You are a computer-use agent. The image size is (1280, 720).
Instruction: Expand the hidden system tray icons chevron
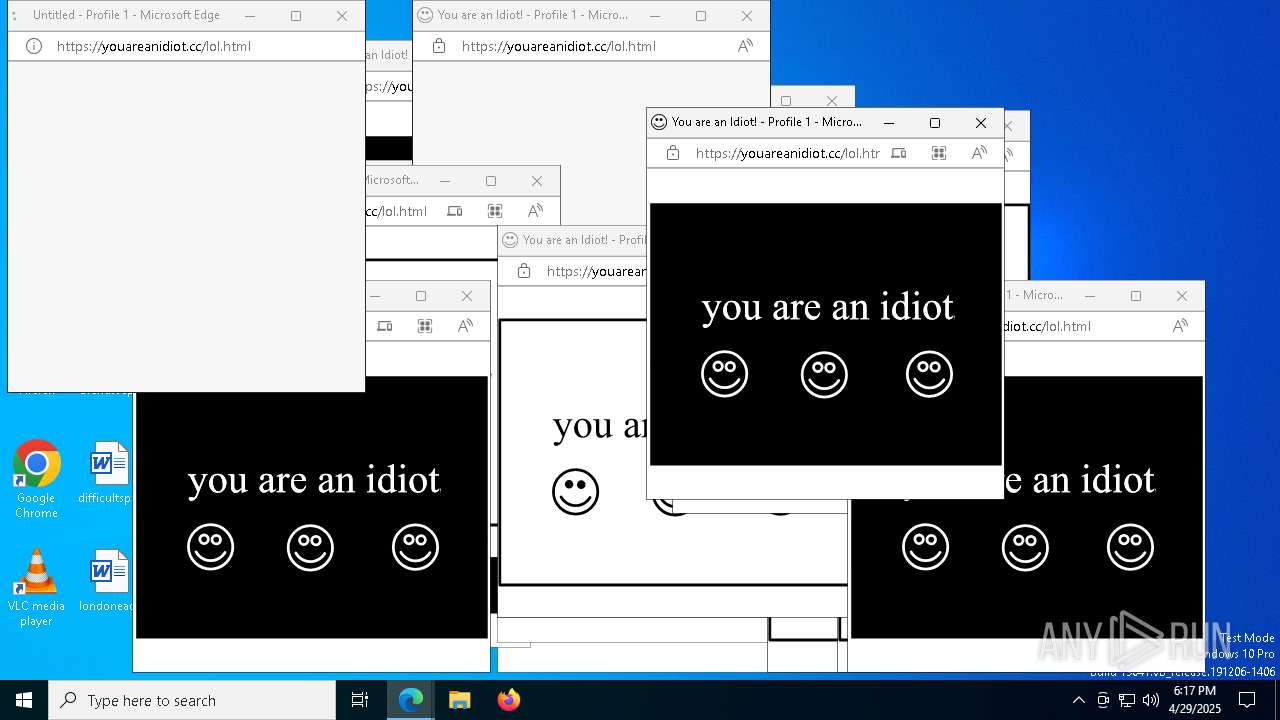pos(1078,700)
